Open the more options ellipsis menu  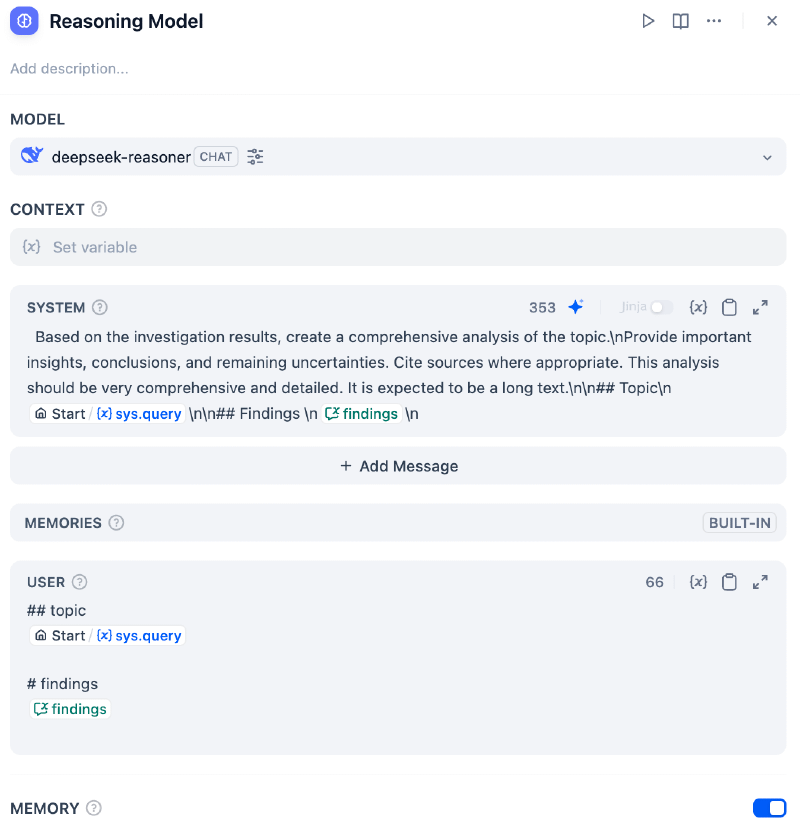tap(714, 20)
